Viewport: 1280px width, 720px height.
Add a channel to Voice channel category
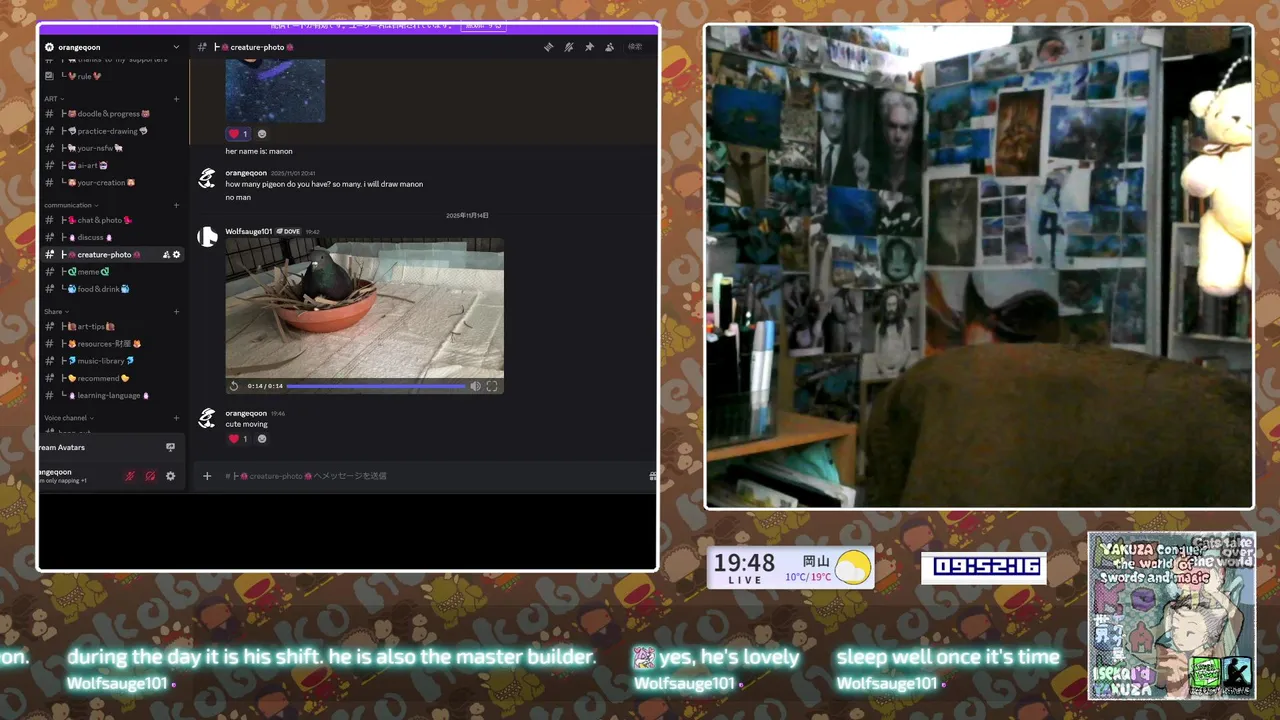tap(177, 418)
